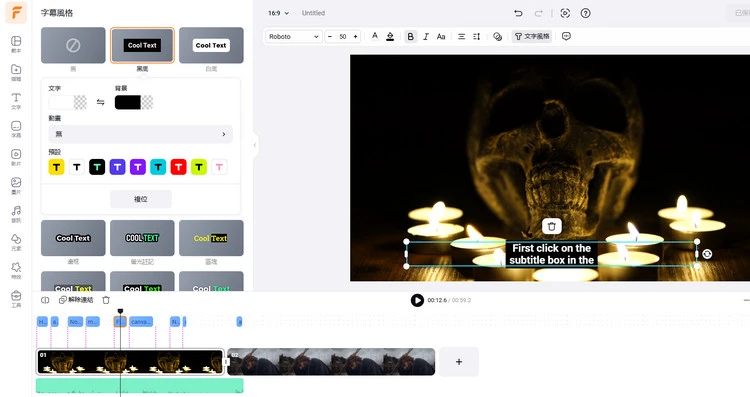
Task: Open the help question mark
Action: pyautogui.click(x=585, y=13)
